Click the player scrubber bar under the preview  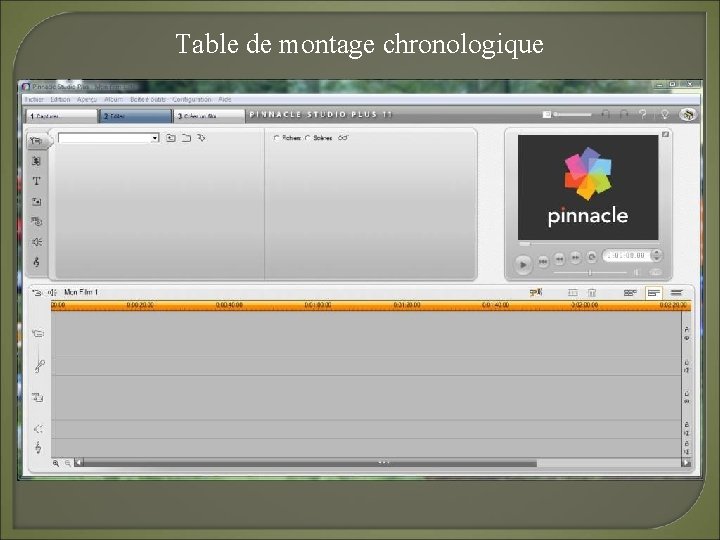tap(588, 244)
